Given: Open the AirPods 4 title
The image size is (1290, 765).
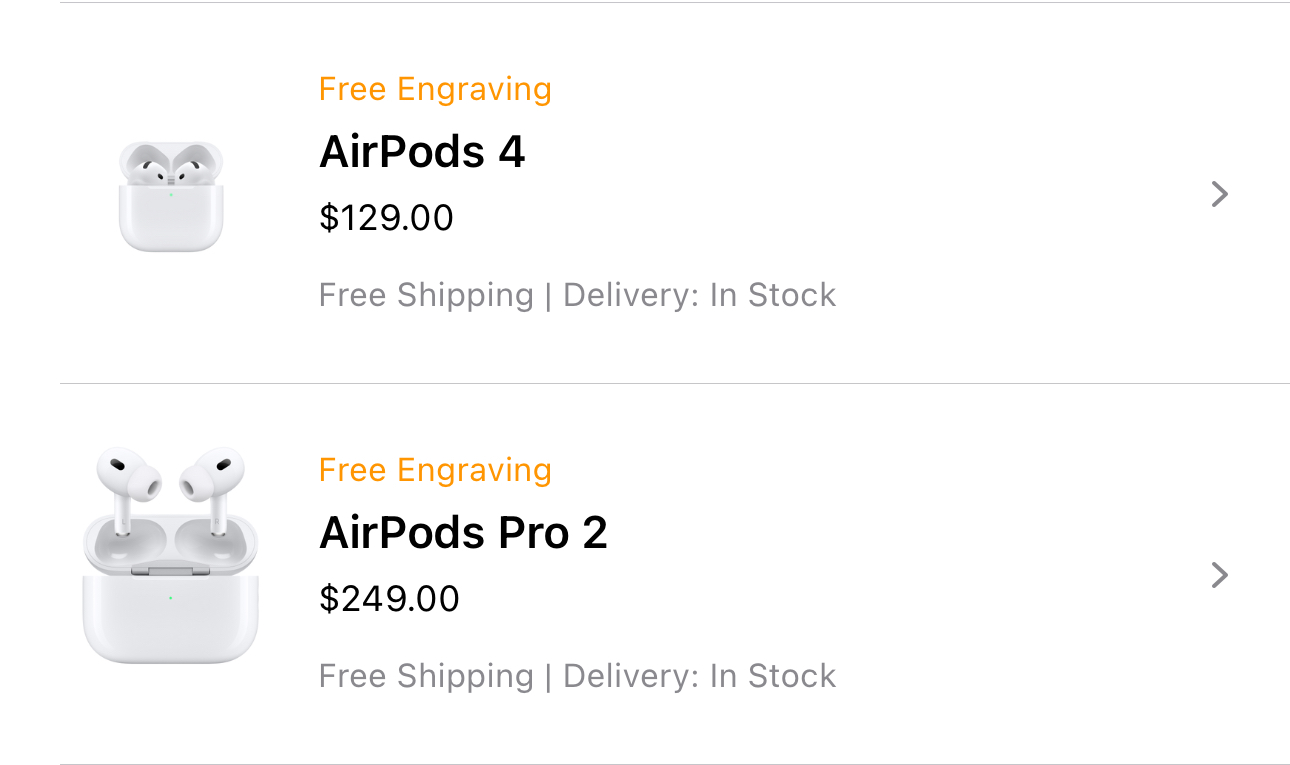Looking at the screenshot, I should tap(421, 152).
